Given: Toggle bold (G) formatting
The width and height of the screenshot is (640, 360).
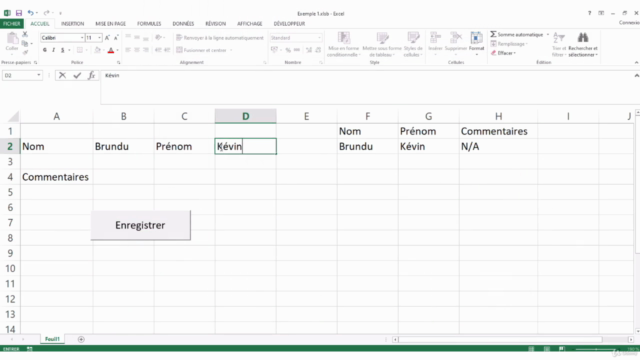Looking at the screenshot, I should point(45,50).
